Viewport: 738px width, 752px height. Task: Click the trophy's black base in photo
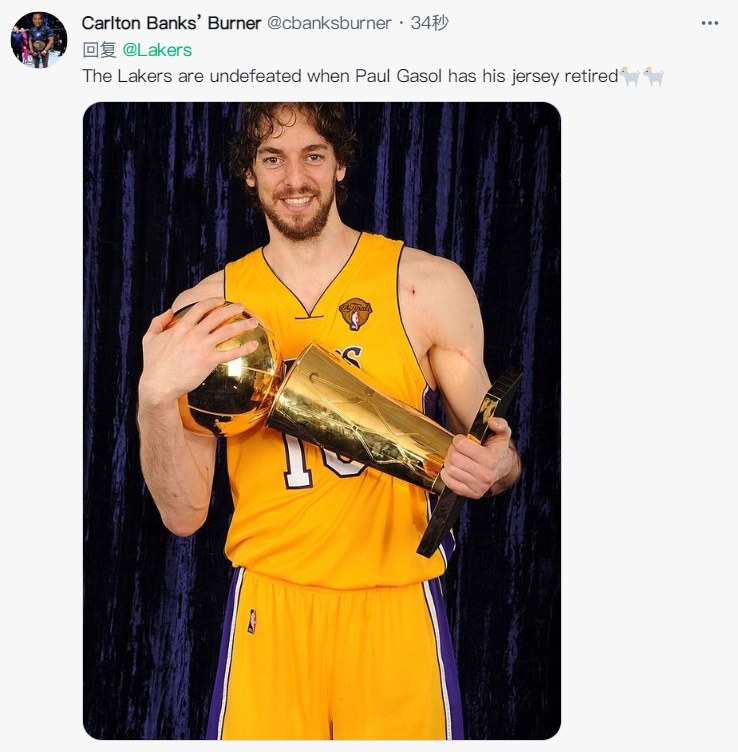click(x=468, y=460)
